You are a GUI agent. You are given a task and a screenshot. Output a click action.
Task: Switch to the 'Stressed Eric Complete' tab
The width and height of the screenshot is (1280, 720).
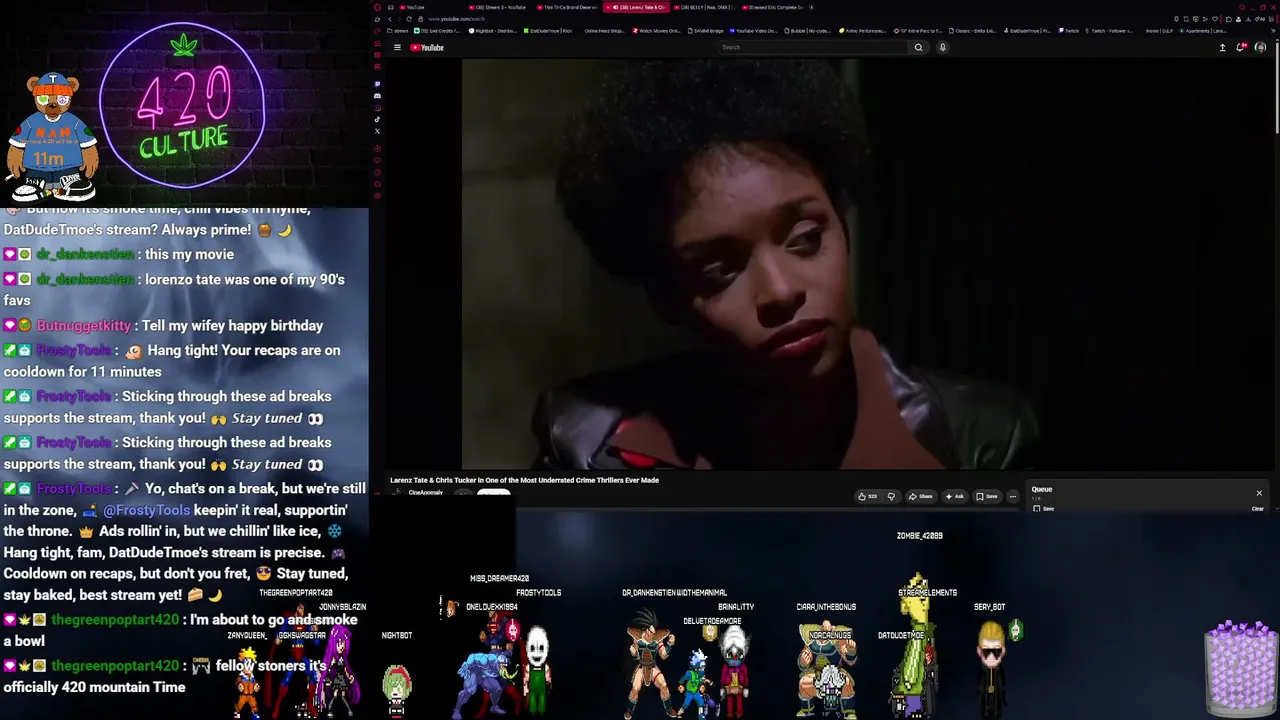tap(773, 7)
